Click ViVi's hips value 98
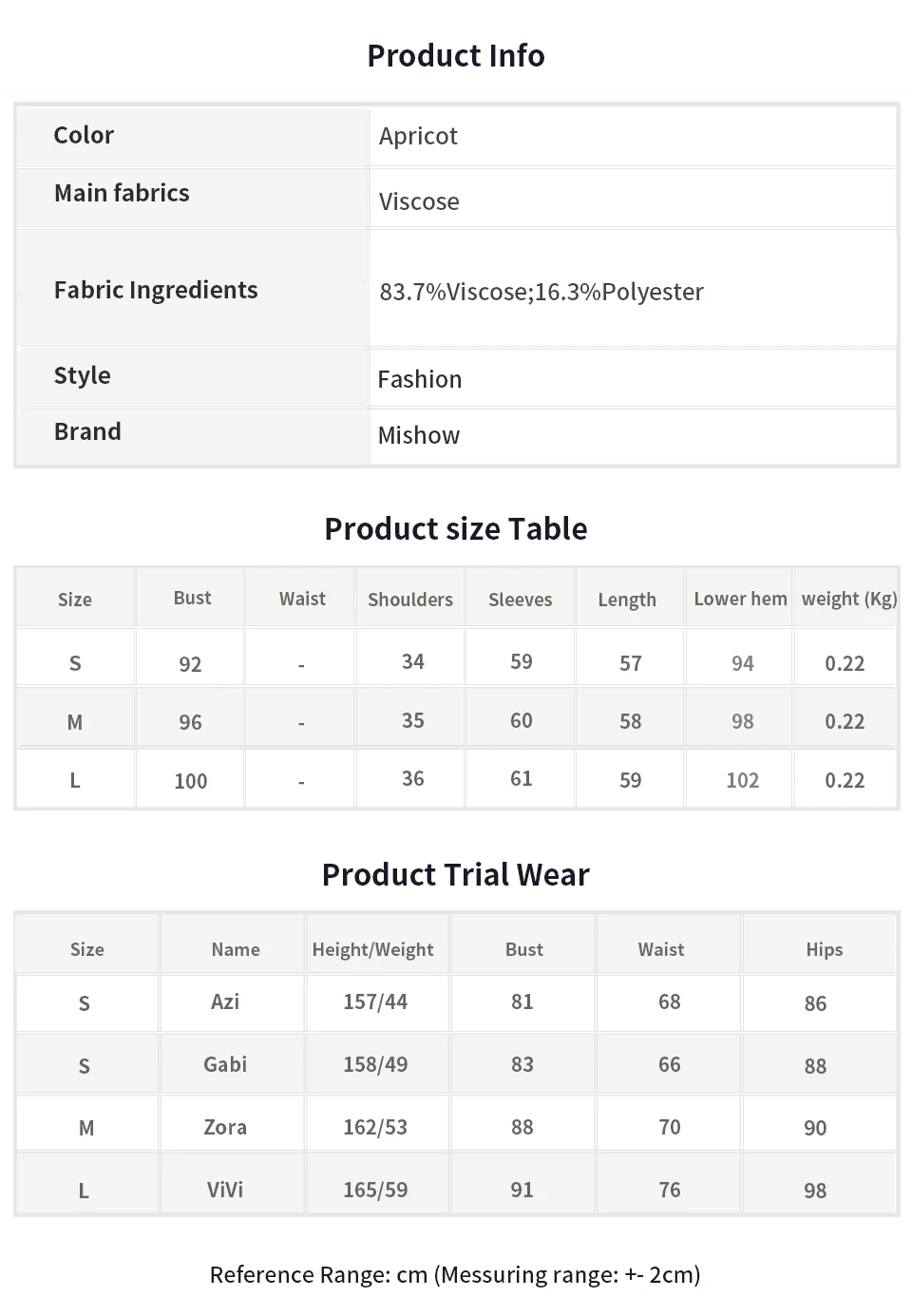912x1316 pixels. click(815, 1191)
